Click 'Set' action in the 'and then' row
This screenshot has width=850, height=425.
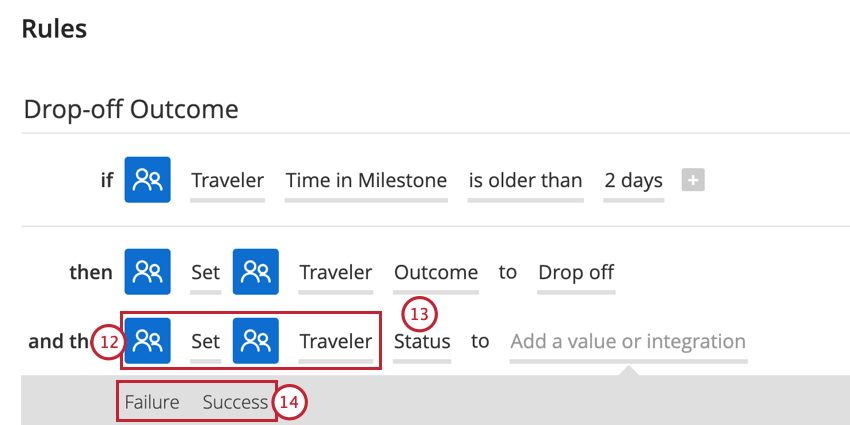(205, 342)
